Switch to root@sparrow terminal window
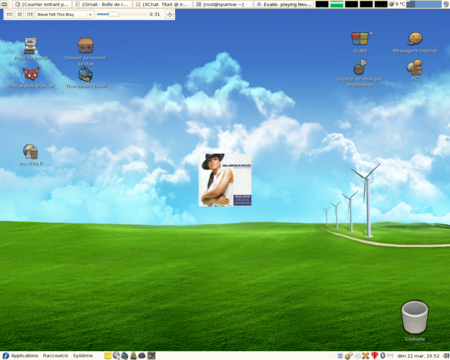Image resolution: width=450 pixels, height=360 pixels. (x=223, y=4)
